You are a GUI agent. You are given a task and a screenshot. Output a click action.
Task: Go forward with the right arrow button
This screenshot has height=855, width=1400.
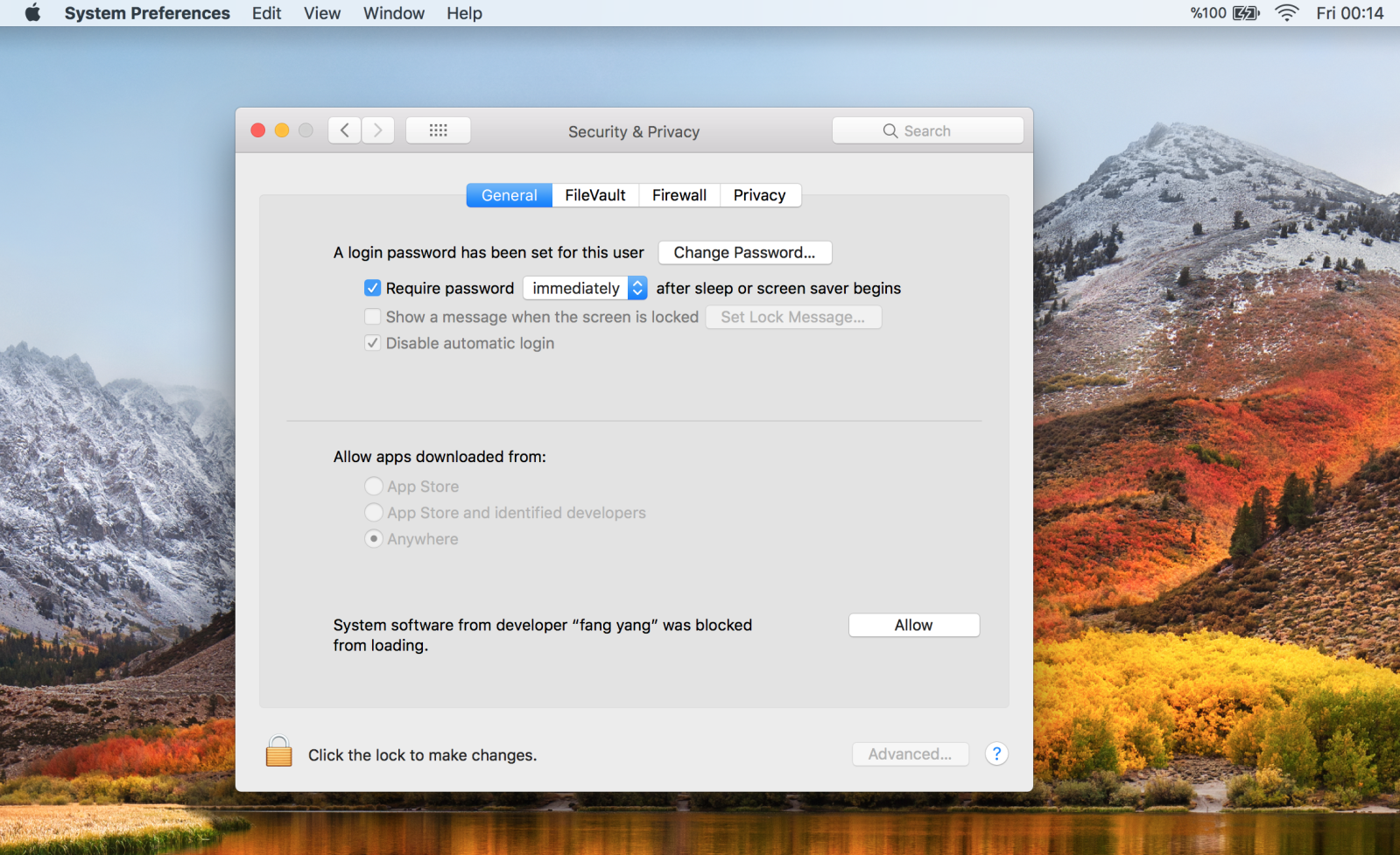[378, 130]
